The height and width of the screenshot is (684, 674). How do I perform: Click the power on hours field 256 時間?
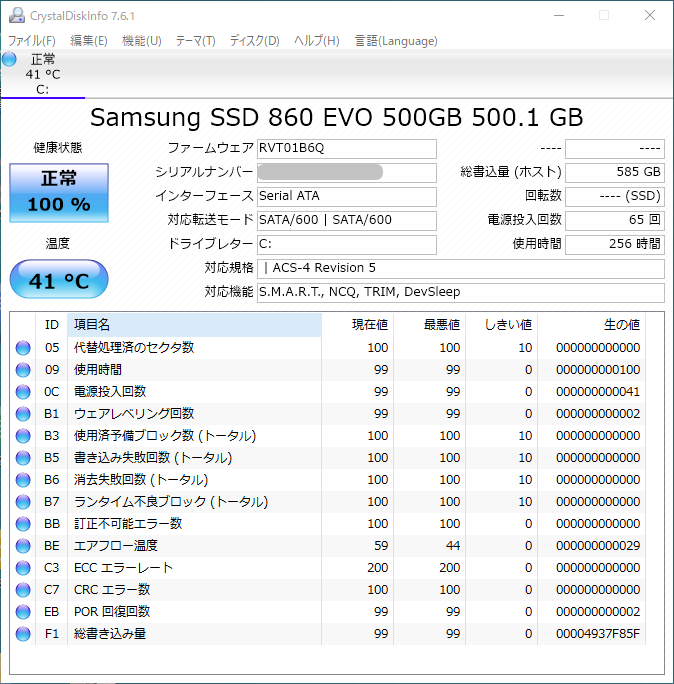615,245
